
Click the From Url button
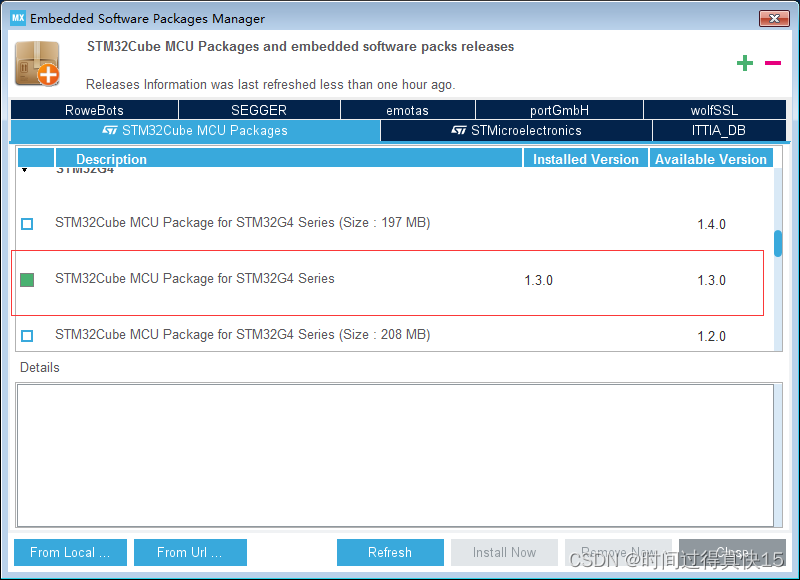click(x=190, y=552)
